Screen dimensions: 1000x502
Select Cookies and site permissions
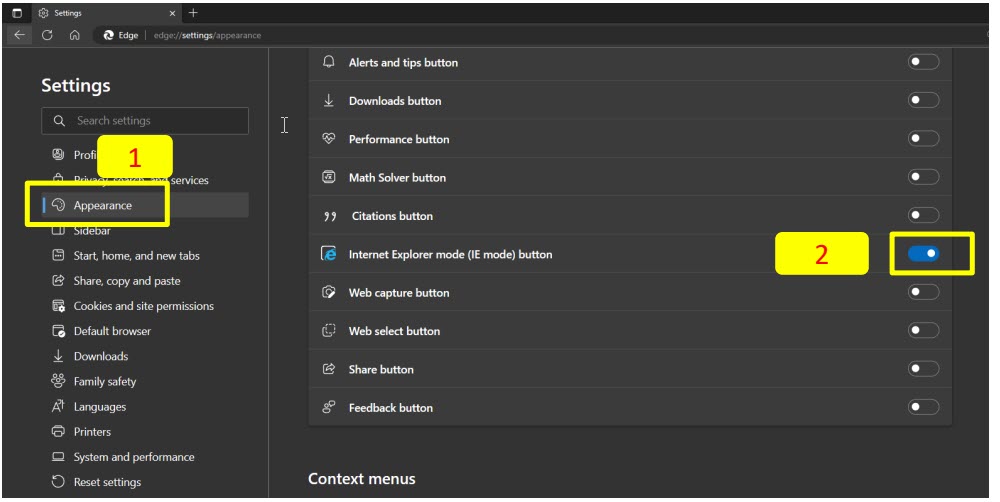click(x=143, y=306)
